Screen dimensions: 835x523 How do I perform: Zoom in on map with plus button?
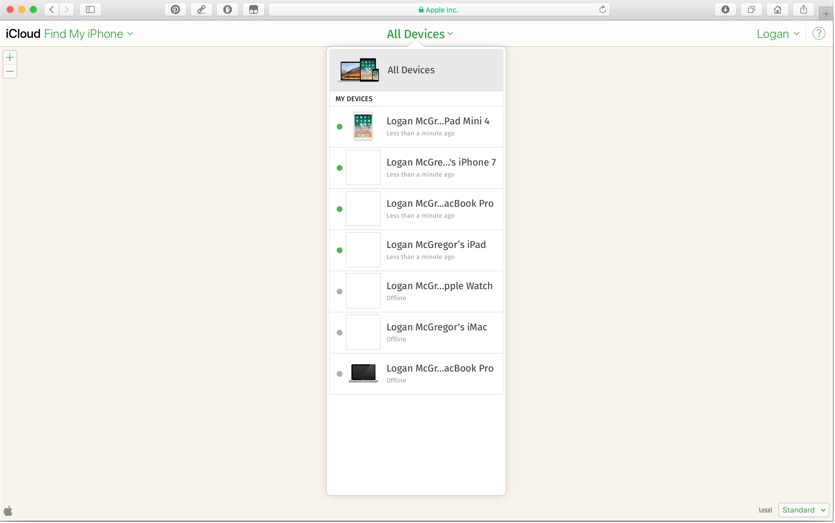[10, 58]
